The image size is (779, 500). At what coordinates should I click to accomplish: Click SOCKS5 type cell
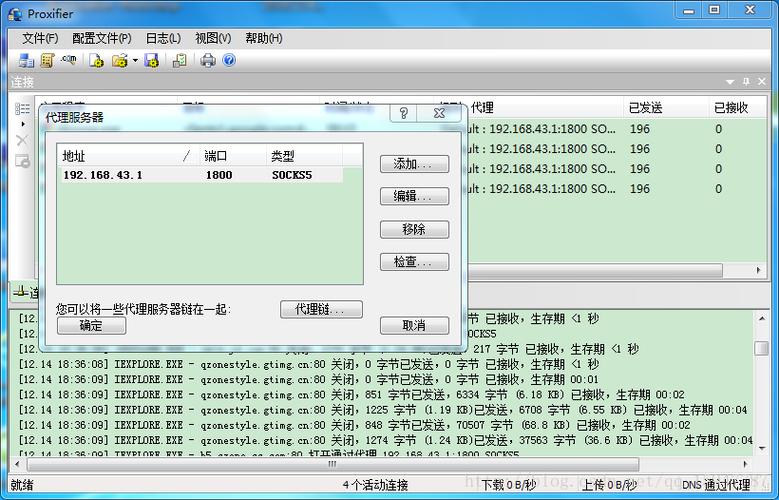(x=292, y=175)
